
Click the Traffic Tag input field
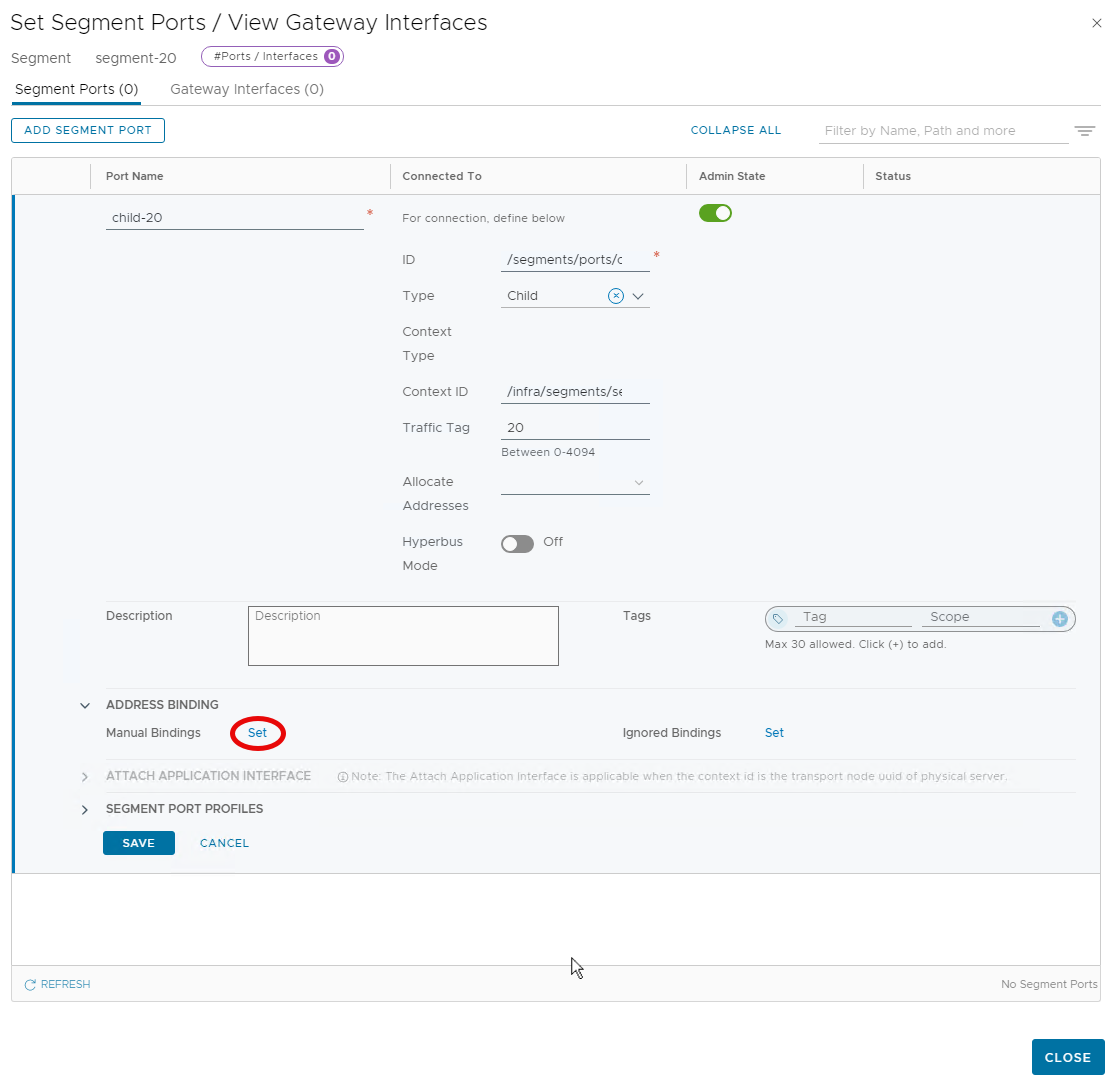point(574,428)
